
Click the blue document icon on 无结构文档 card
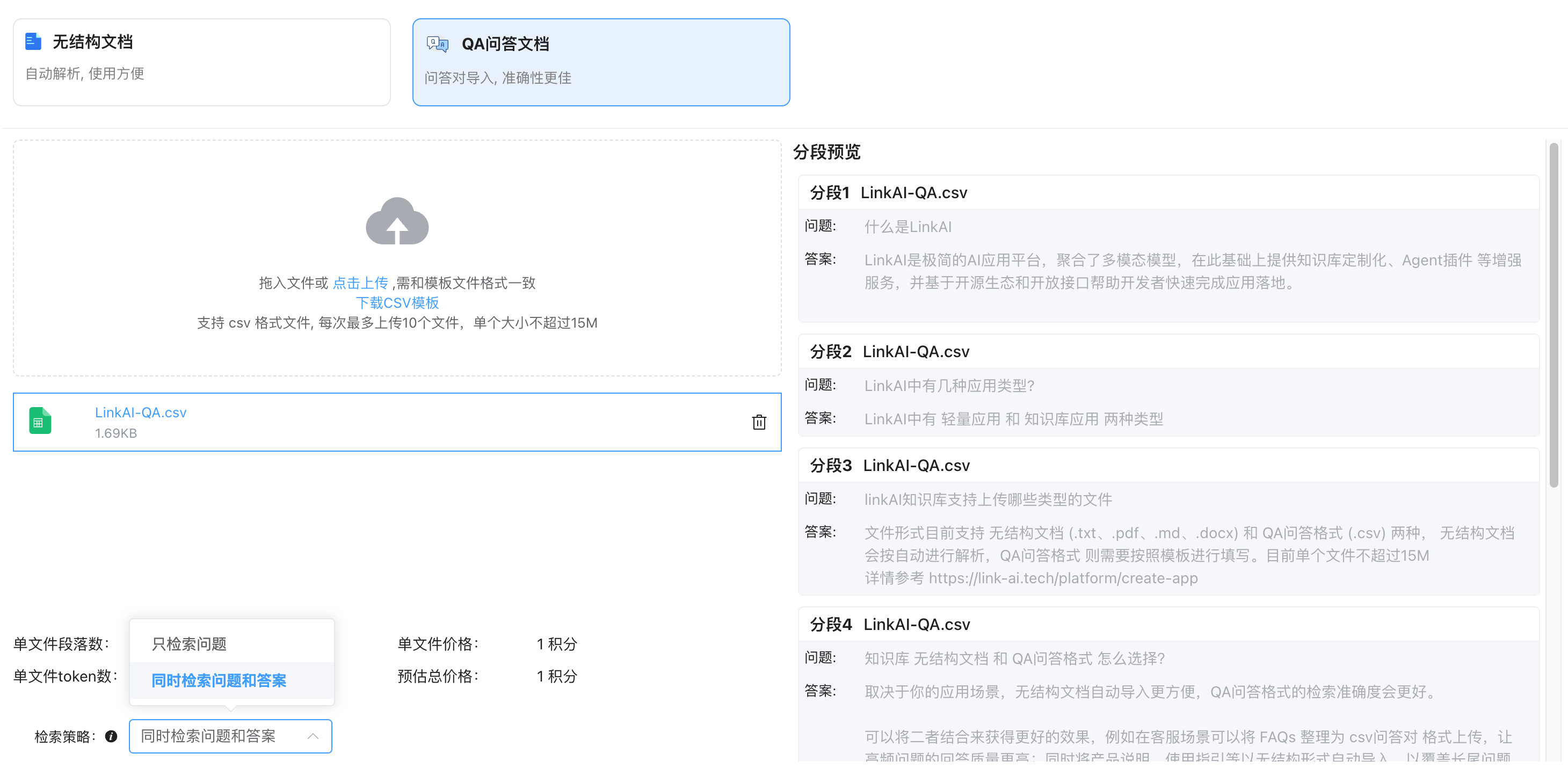(x=33, y=41)
